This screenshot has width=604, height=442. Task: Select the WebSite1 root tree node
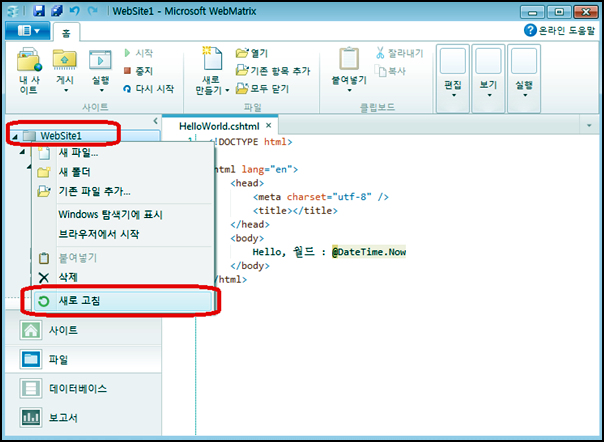[x=61, y=136]
